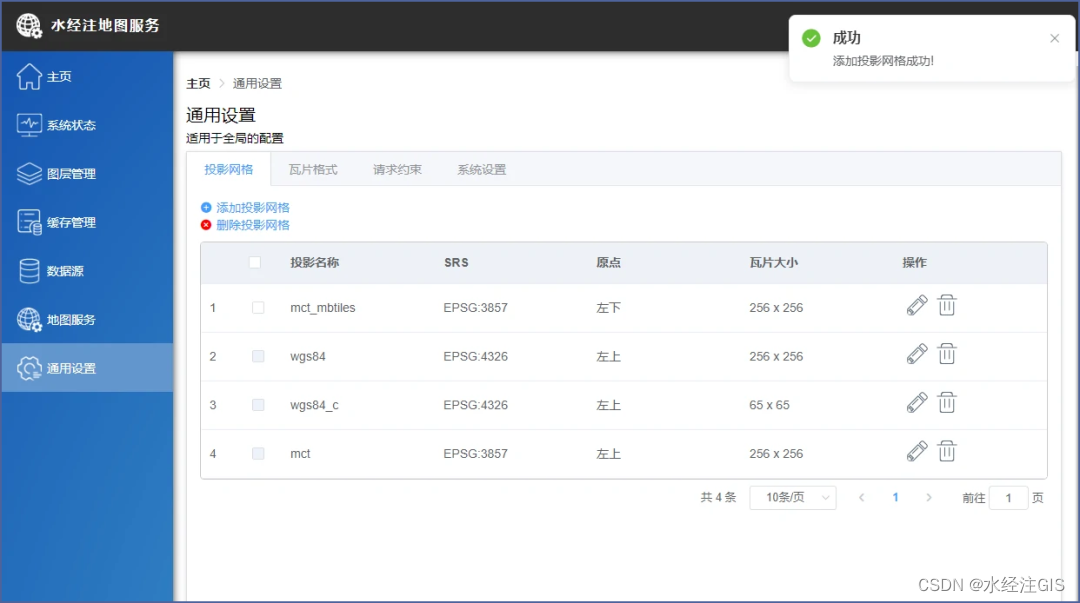The width and height of the screenshot is (1080, 603).
Task: Click the SRS column header
Action: (x=456, y=263)
